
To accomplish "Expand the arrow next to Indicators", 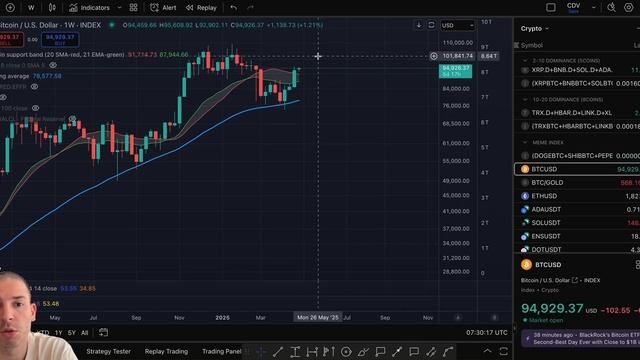I will 119,7.
